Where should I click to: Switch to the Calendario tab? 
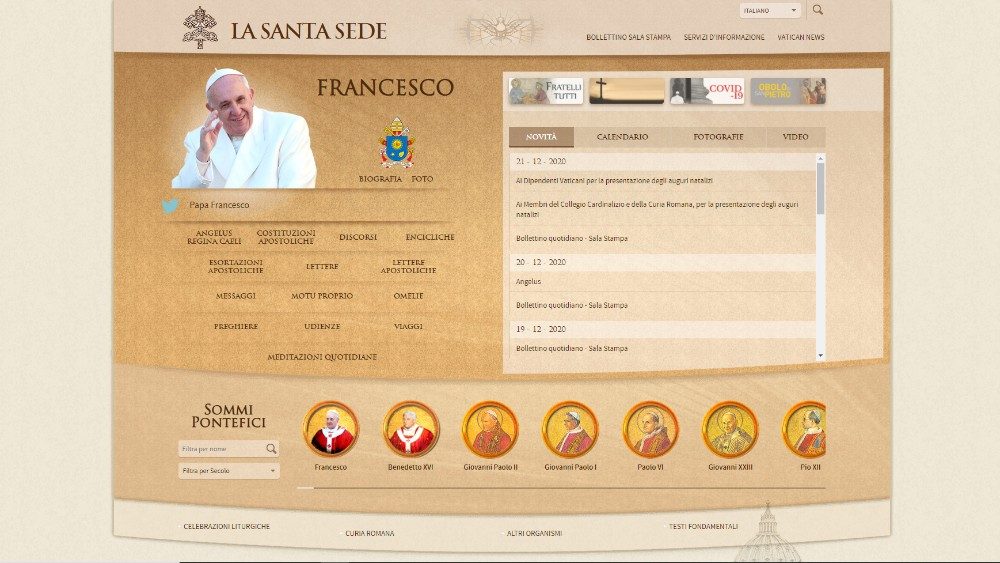(x=622, y=137)
